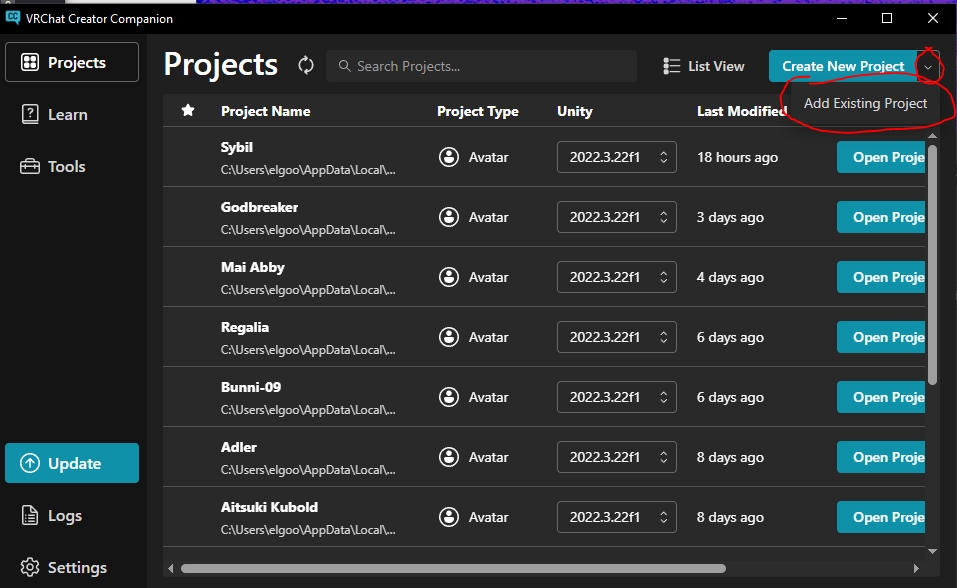Select Add Existing Project menu entry

865,103
